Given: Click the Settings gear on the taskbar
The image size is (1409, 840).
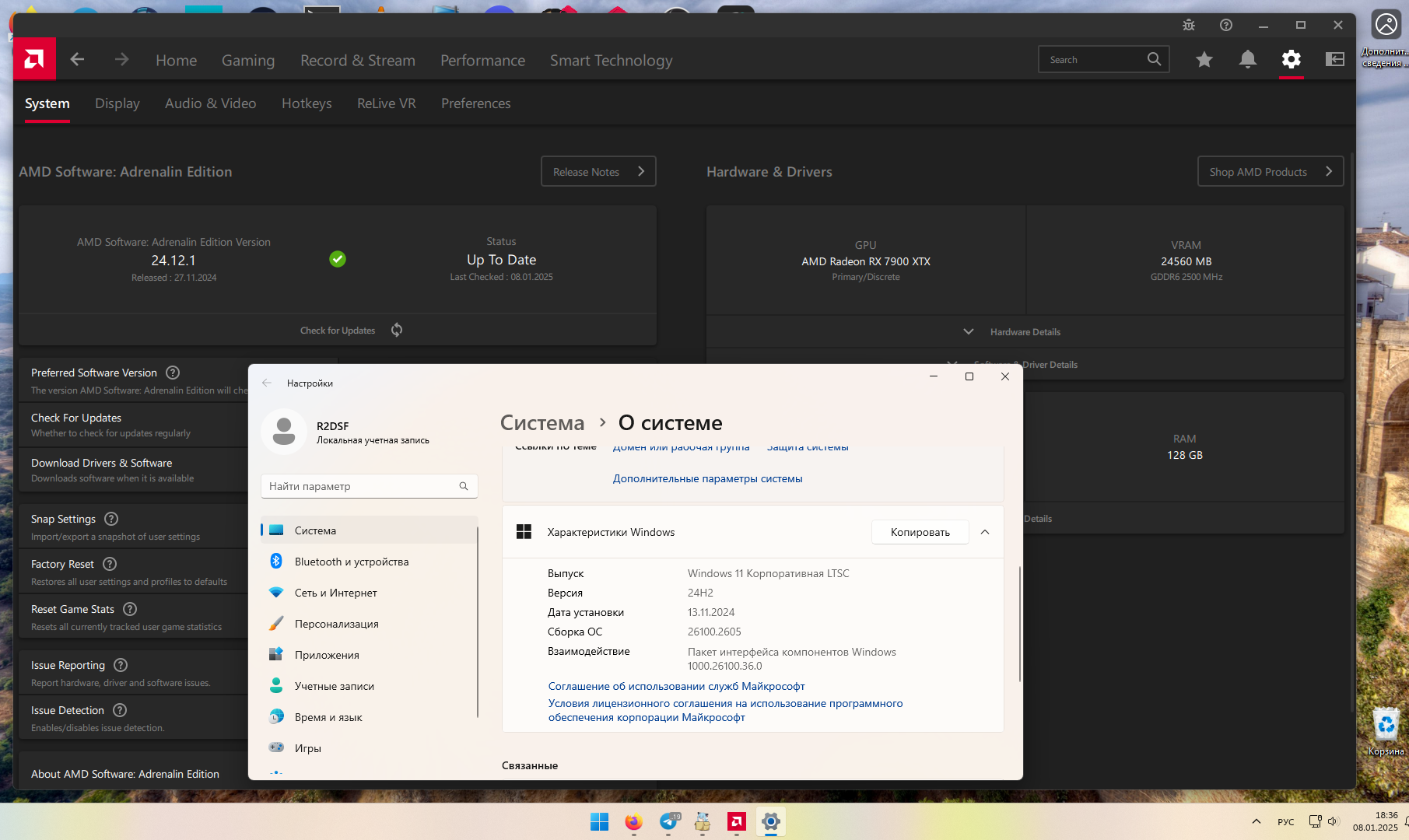Looking at the screenshot, I should [x=771, y=821].
